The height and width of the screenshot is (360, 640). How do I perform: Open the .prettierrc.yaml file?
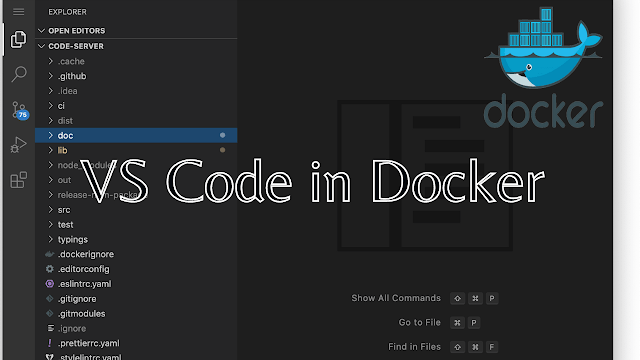pos(89,343)
